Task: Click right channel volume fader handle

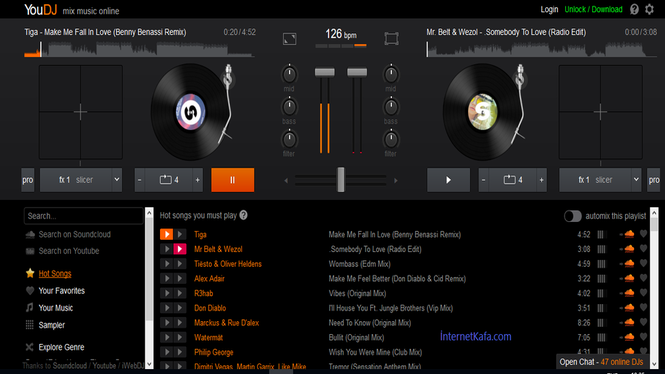Action: [357, 72]
